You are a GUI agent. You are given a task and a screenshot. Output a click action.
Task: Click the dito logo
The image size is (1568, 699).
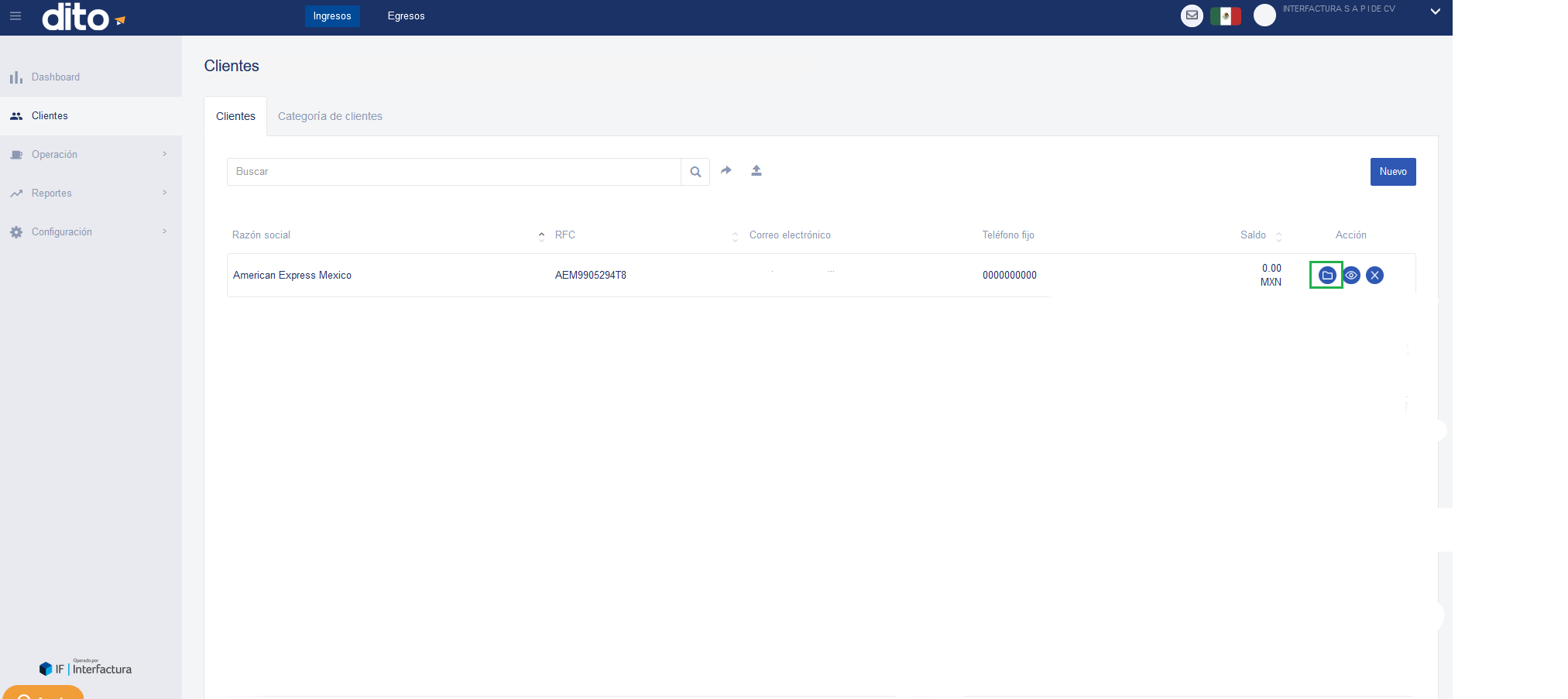click(84, 16)
